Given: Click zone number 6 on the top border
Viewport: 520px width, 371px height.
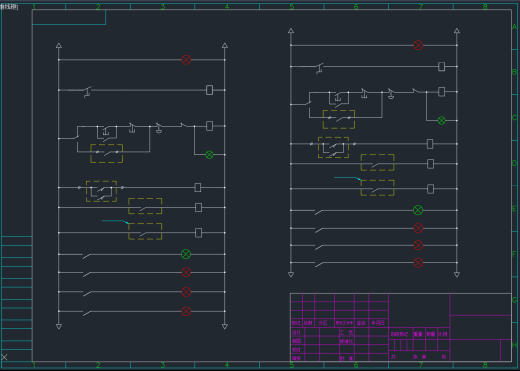Looking at the screenshot, I should [x=356, y=7].
